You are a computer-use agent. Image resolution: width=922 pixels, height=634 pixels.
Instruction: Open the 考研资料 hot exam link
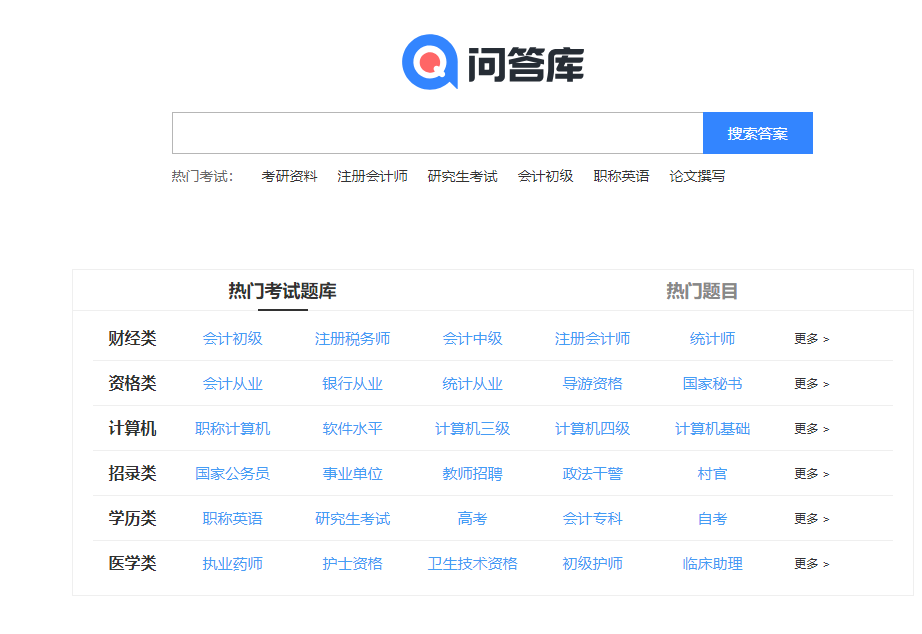[x=288, y=175]
